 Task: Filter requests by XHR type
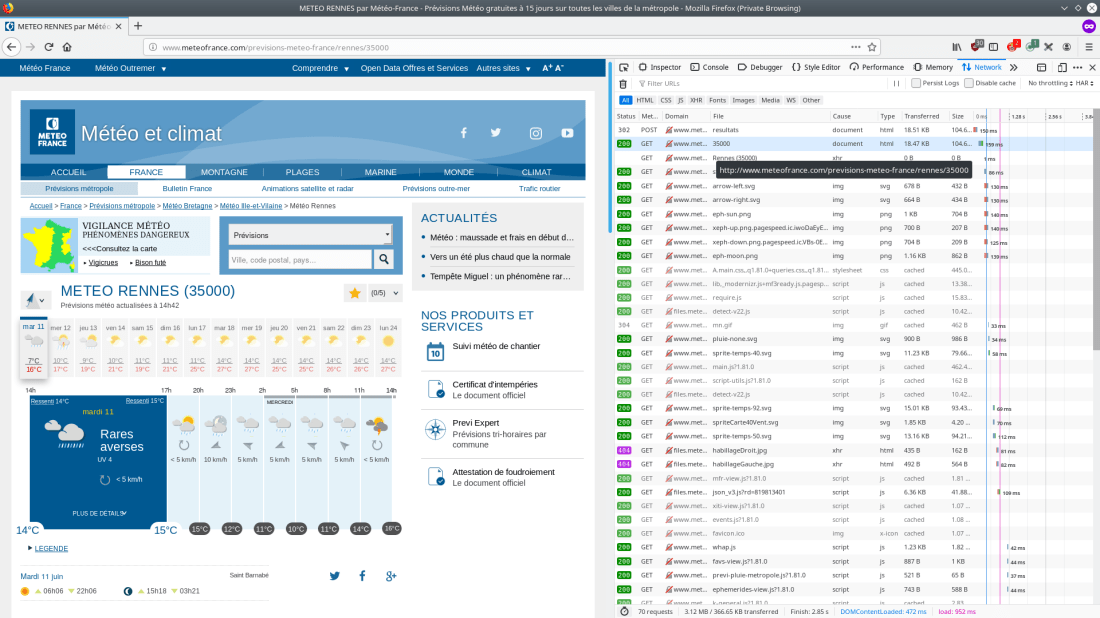coord(696,100)
